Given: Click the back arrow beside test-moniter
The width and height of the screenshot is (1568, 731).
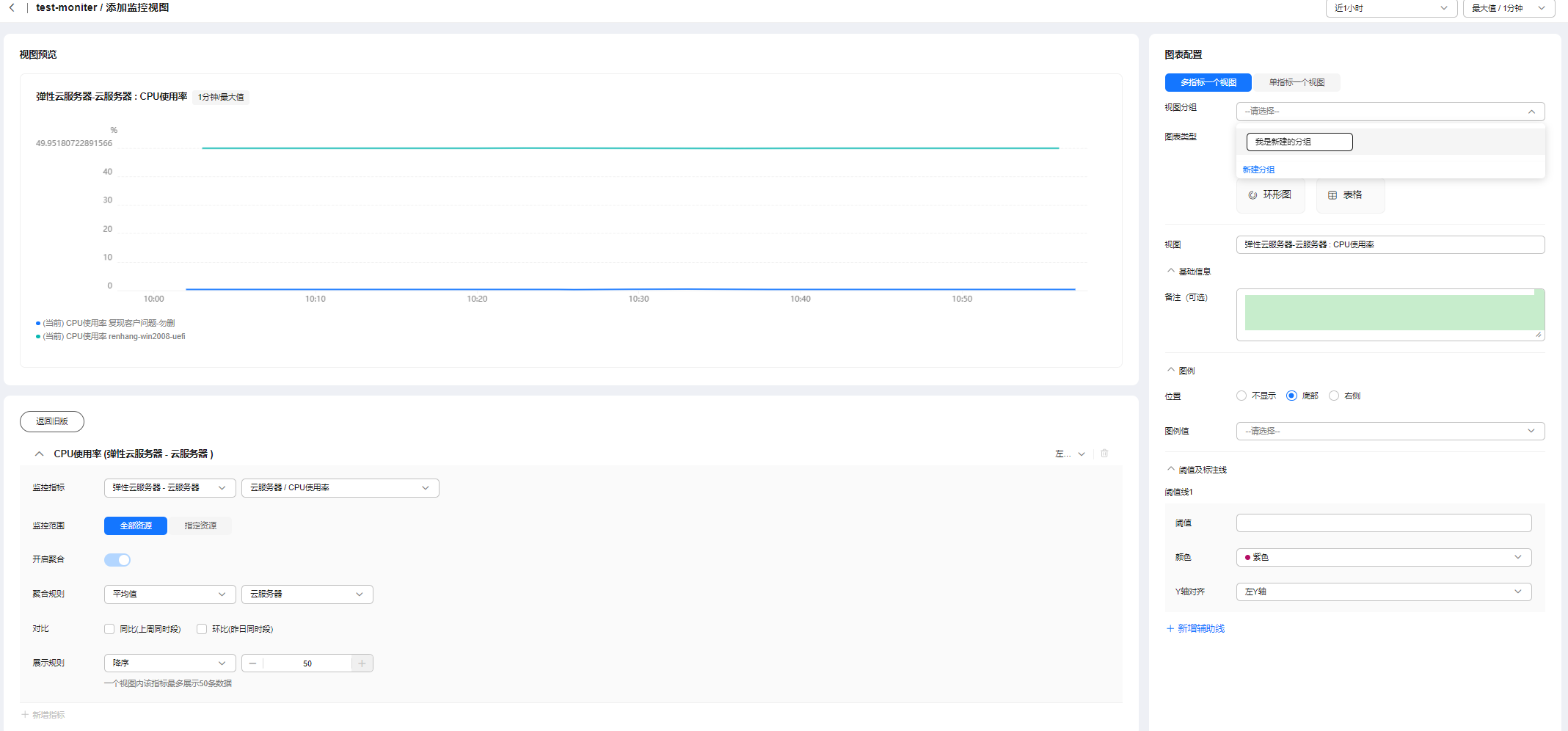Looking at the screenshot, I should coord(12,7).
